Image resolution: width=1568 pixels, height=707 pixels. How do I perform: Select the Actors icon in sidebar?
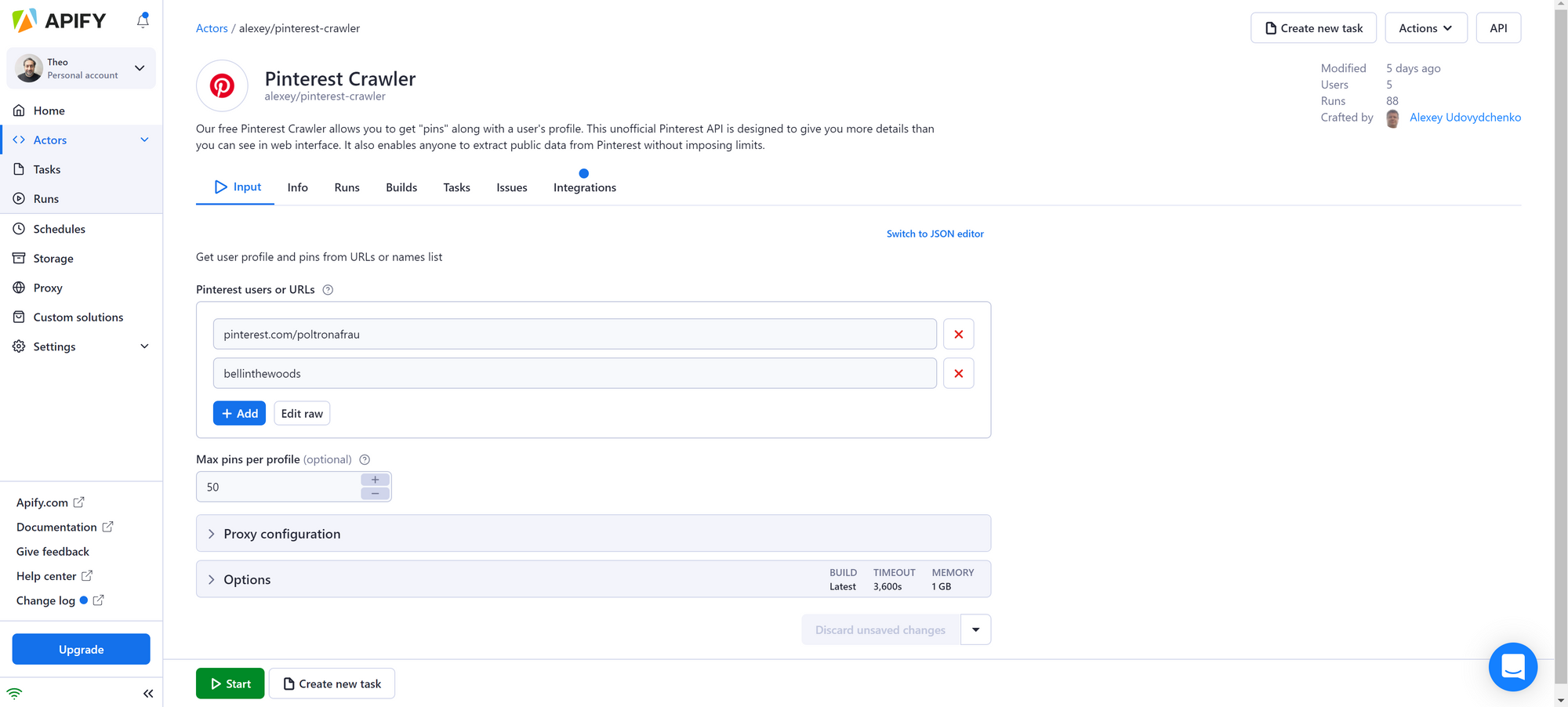click(20, 140)
